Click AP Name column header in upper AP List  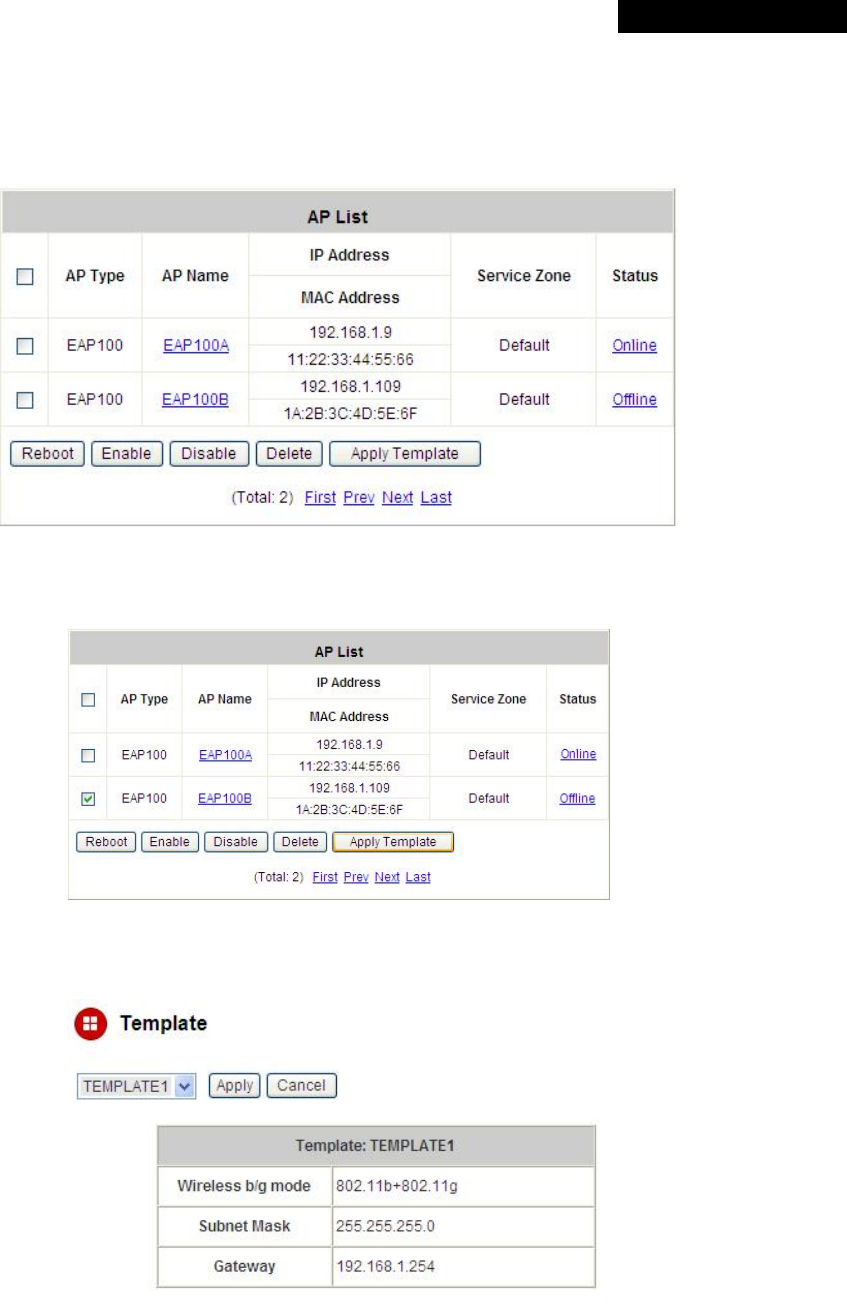click(195, 276)
